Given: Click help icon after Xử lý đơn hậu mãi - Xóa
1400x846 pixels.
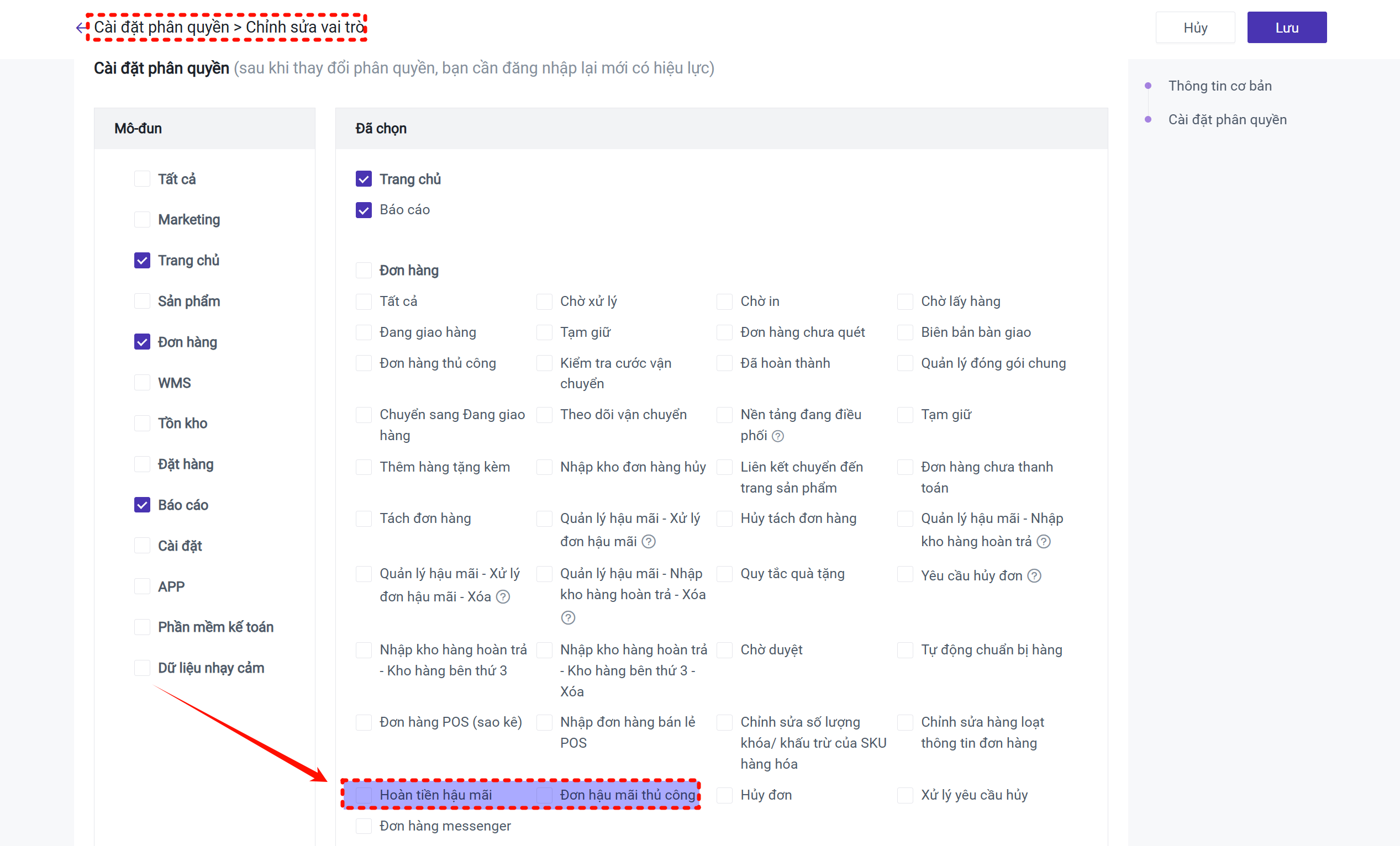Looking at the screenshot, I should pos(503,597).
